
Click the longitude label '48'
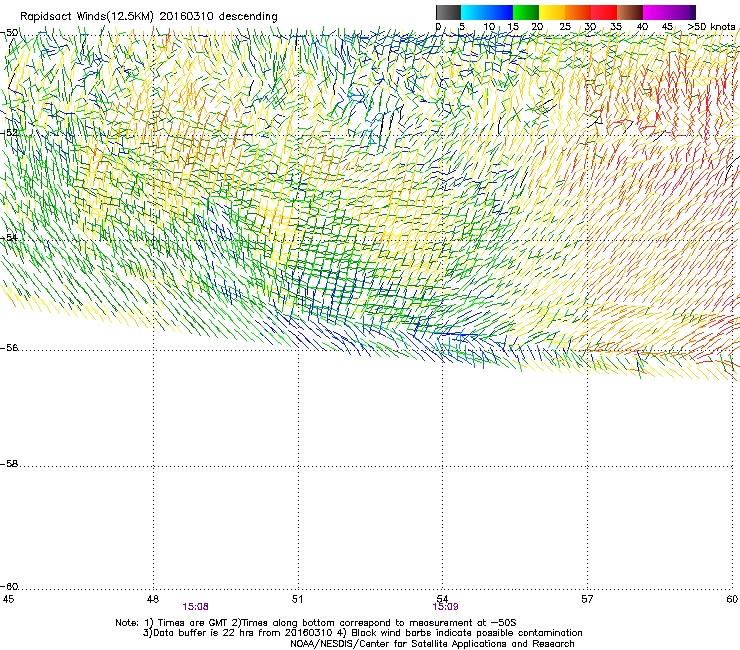pyautogui.click(x=152, y=599)
